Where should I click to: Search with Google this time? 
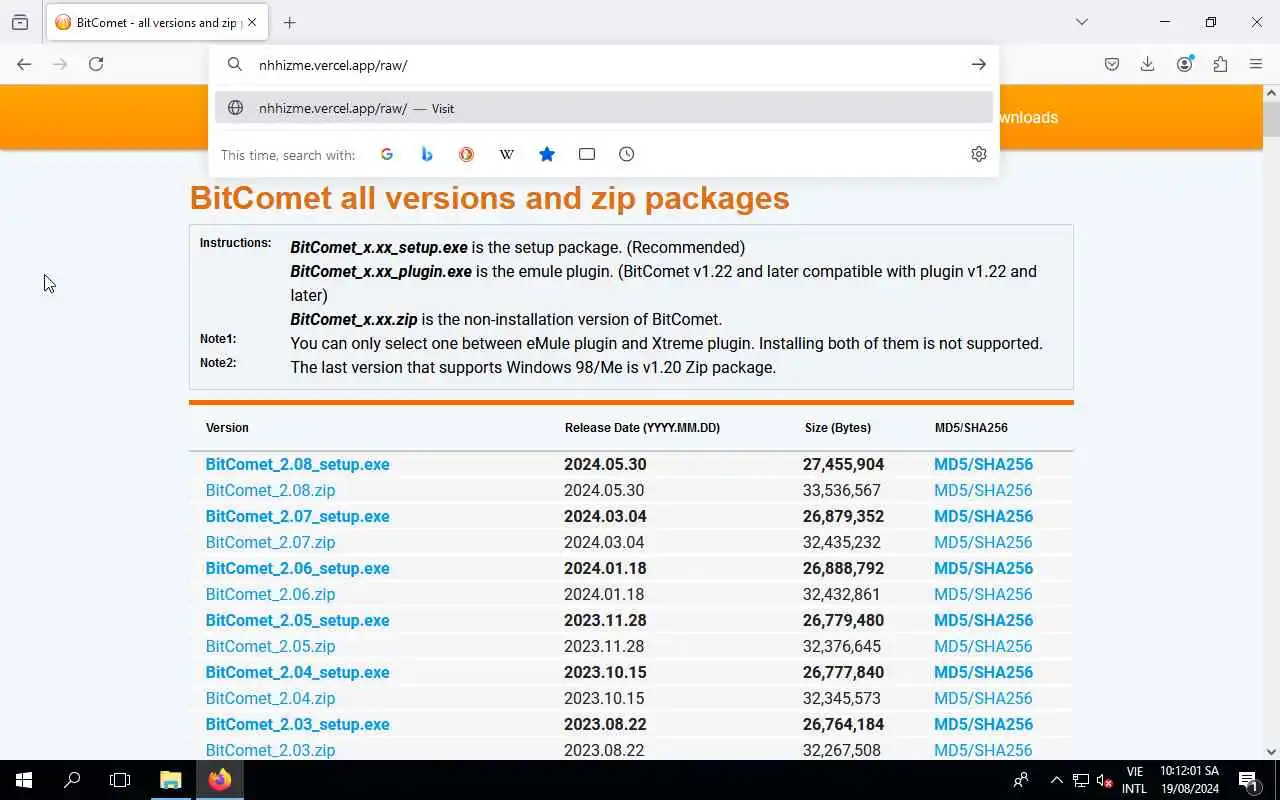tap(387, 154)
